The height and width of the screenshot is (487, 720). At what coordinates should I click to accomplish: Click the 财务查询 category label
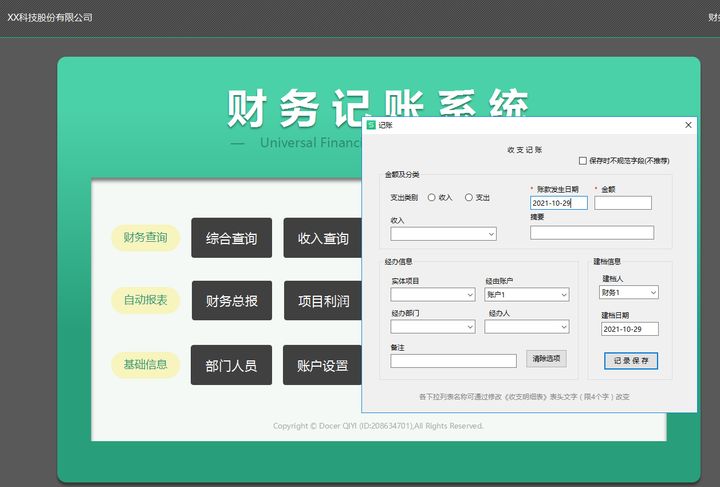[x=146, y=238]
